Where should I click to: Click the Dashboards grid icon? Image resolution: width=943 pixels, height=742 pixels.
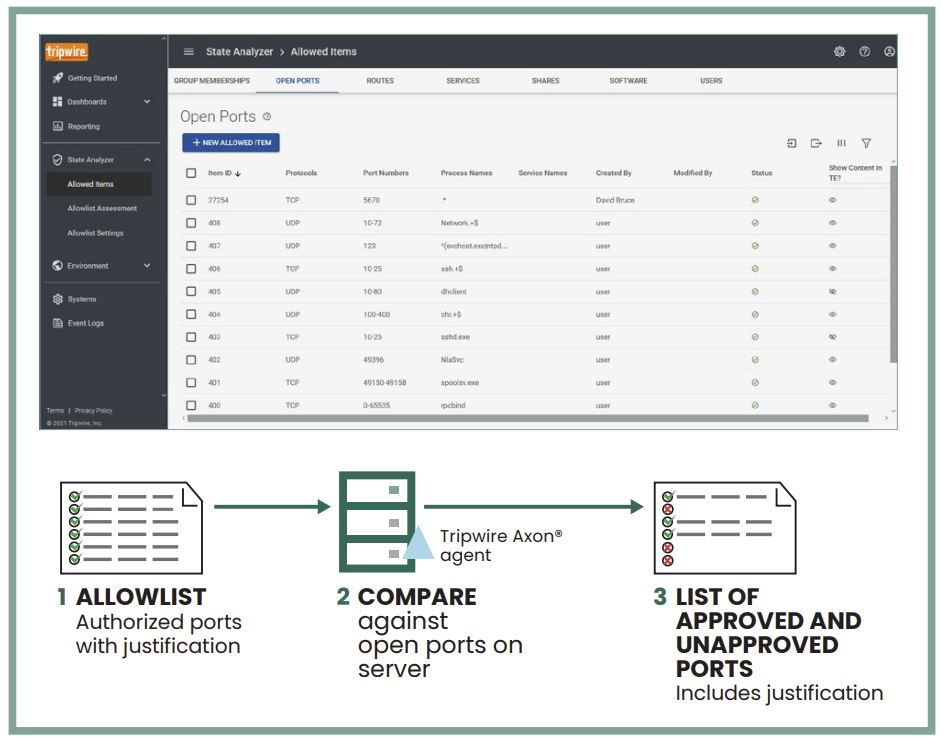pos(57,102)
